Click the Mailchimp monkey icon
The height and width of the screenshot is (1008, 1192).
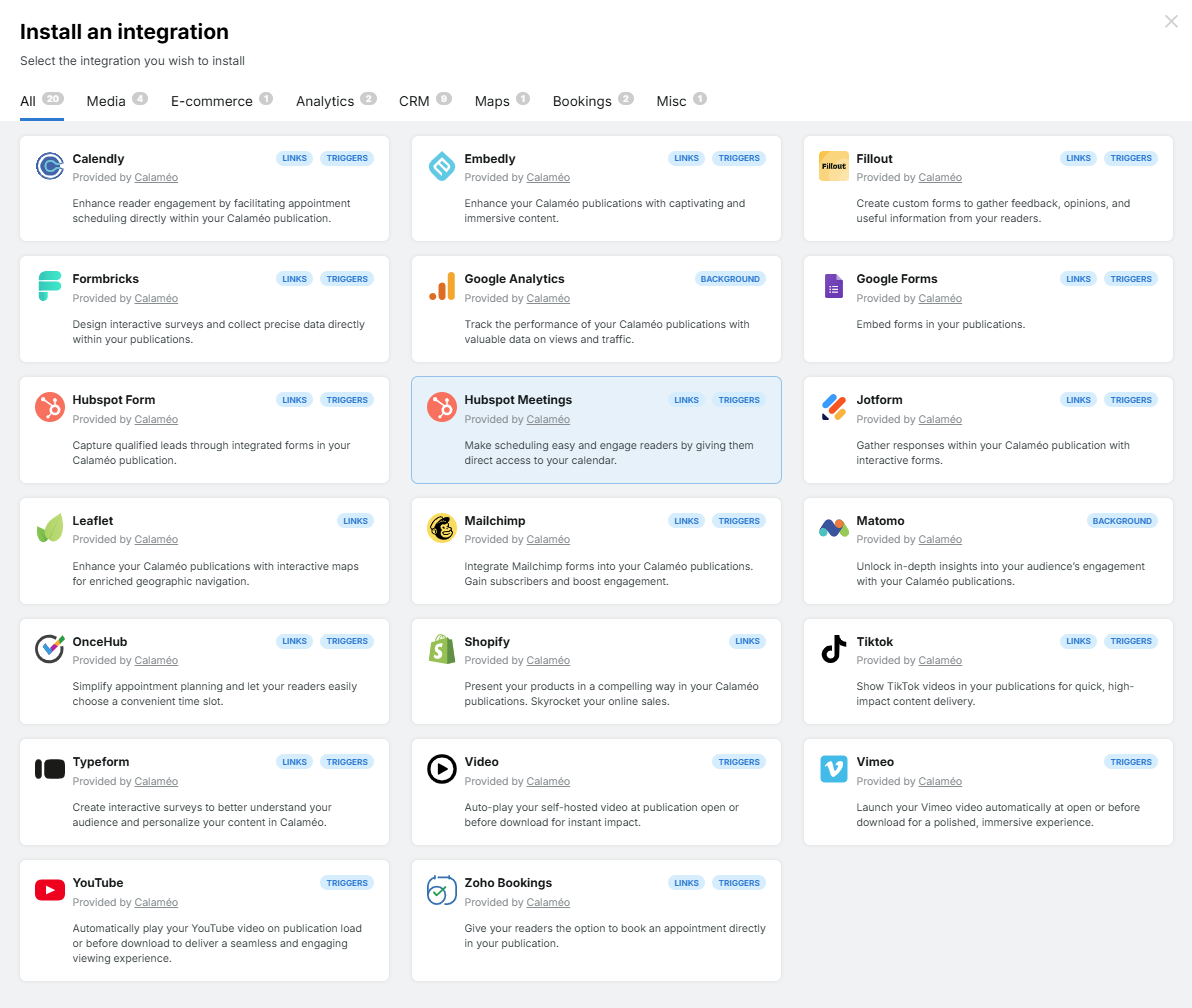pyautogui.click(x=442, y=528)
